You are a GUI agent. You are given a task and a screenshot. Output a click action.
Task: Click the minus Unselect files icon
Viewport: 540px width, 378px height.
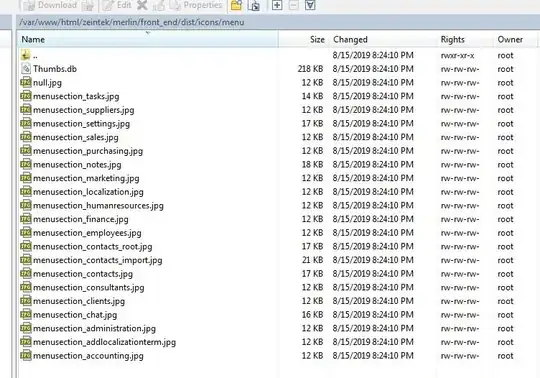[293, 5]
